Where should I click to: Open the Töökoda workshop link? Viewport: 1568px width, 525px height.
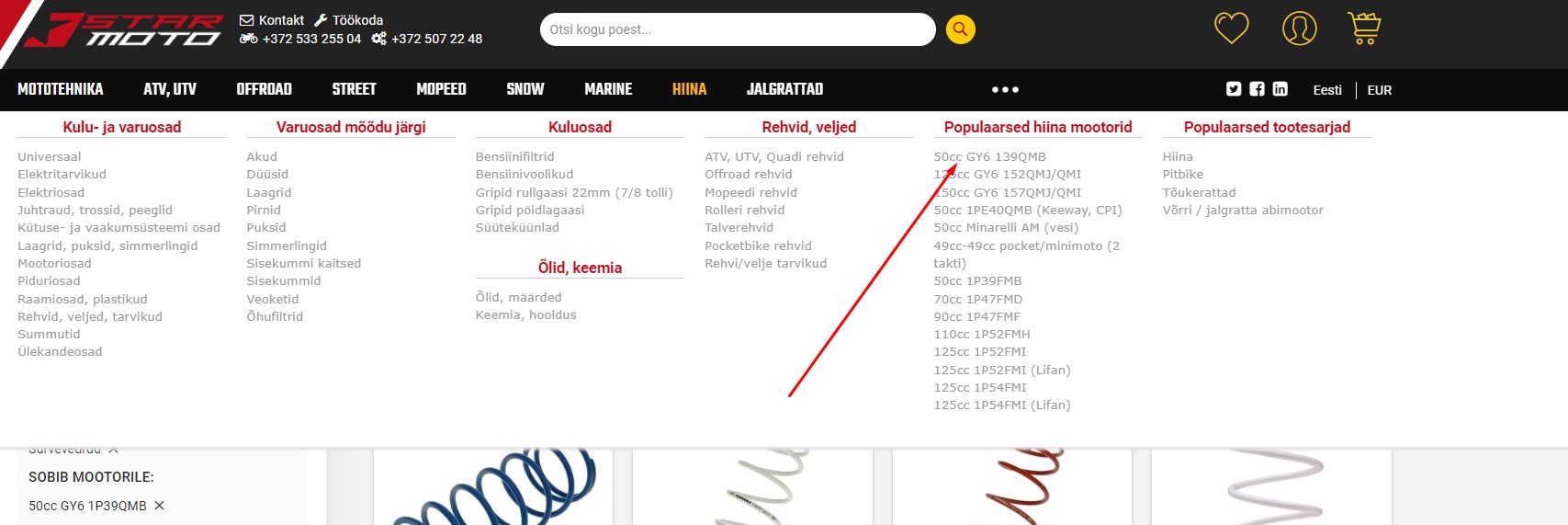point(349,20)
